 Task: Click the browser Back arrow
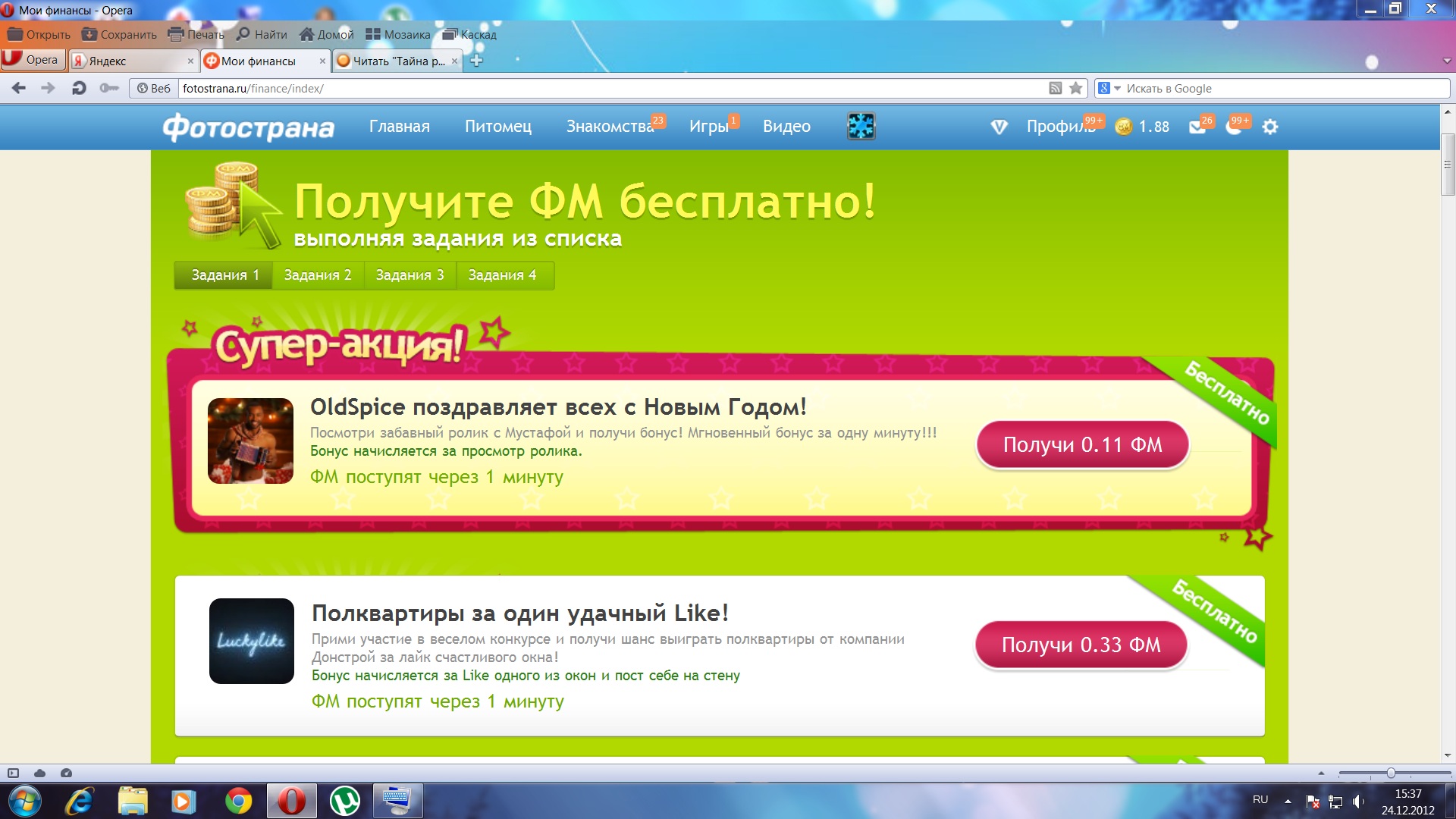coord(19,88)
